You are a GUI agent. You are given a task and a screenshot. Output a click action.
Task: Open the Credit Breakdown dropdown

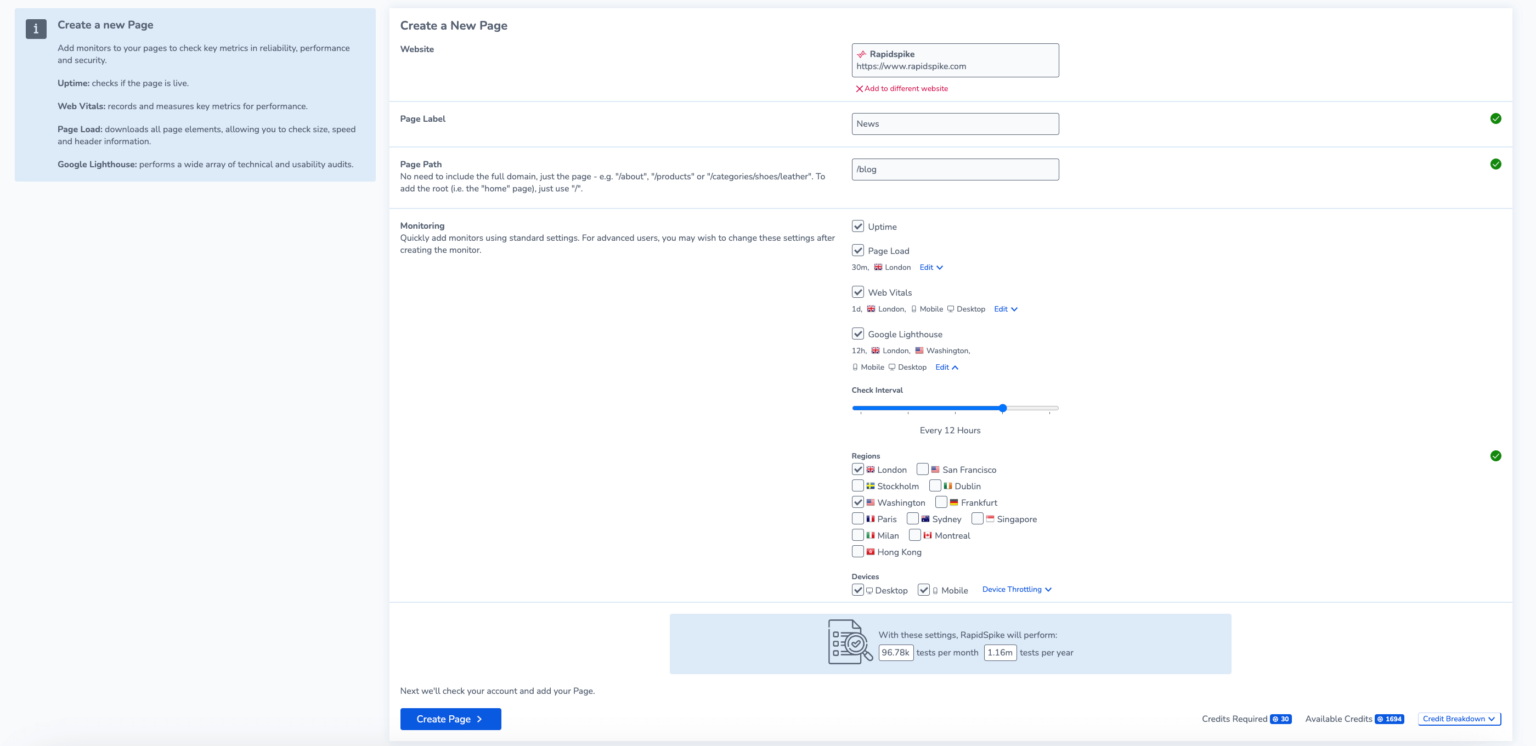coord(1459,719)
